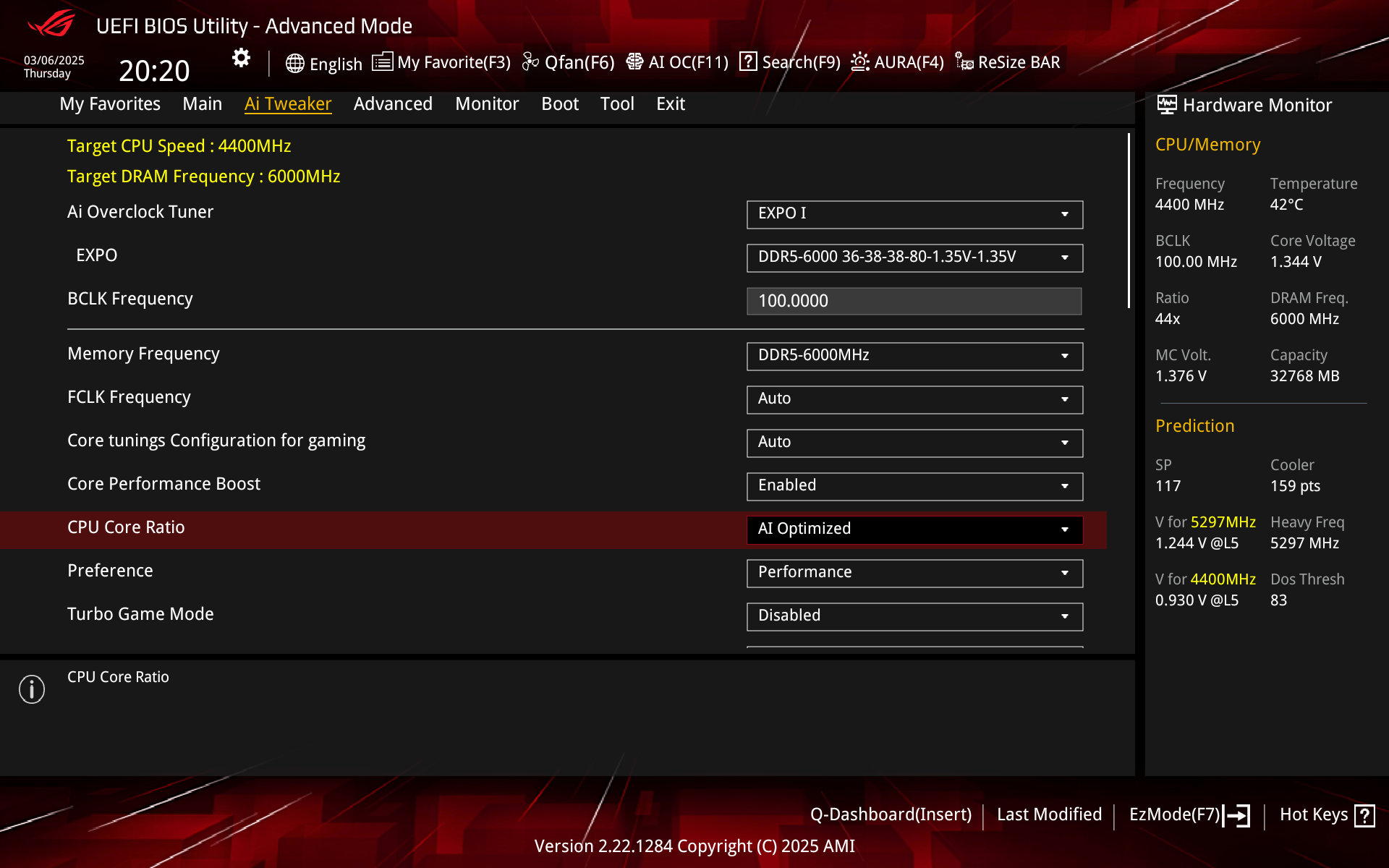
Task: Open Memory Frequency dropdown
Action: 914,356
